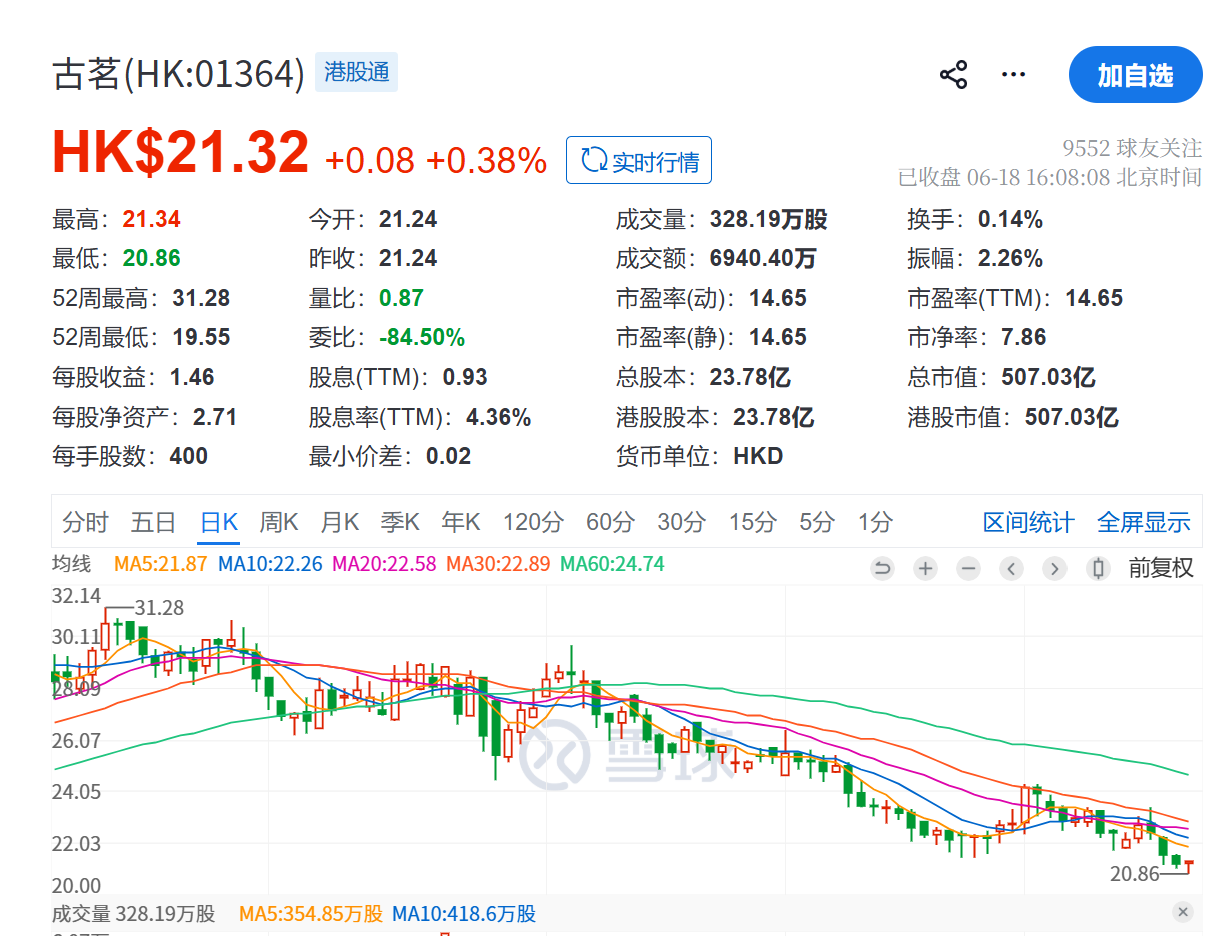The width and height of the screenshot is (1214, 936).
Task: Switch to the 1分 interval tab
Action: point(875,522)
